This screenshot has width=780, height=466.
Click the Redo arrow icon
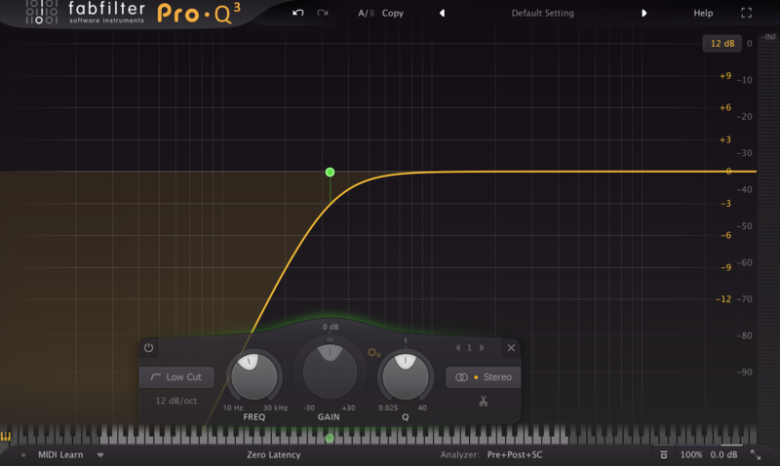[x=323, y=13]
